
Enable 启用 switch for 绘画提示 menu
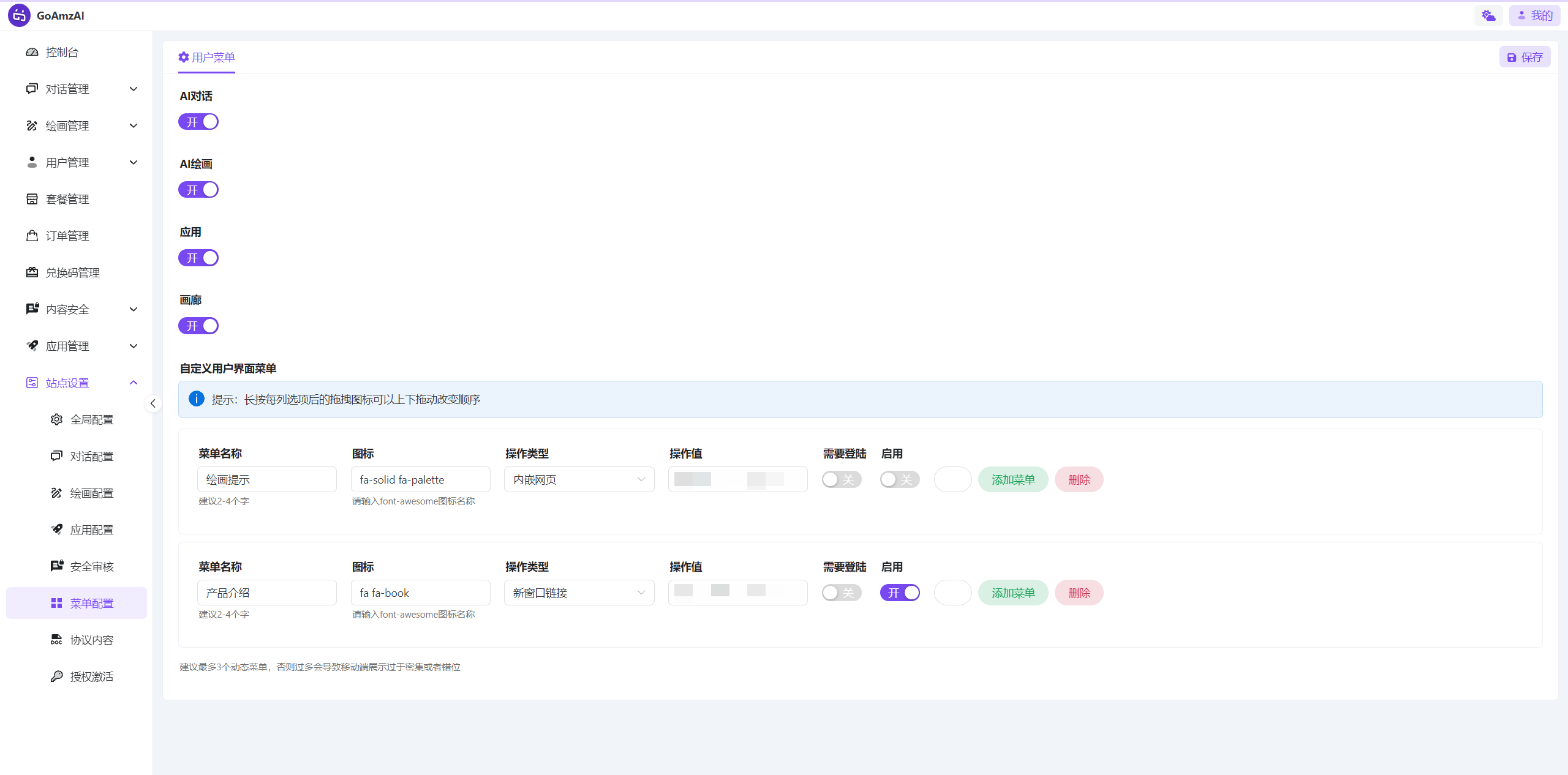pyautogui.click(x=900, y=479)
